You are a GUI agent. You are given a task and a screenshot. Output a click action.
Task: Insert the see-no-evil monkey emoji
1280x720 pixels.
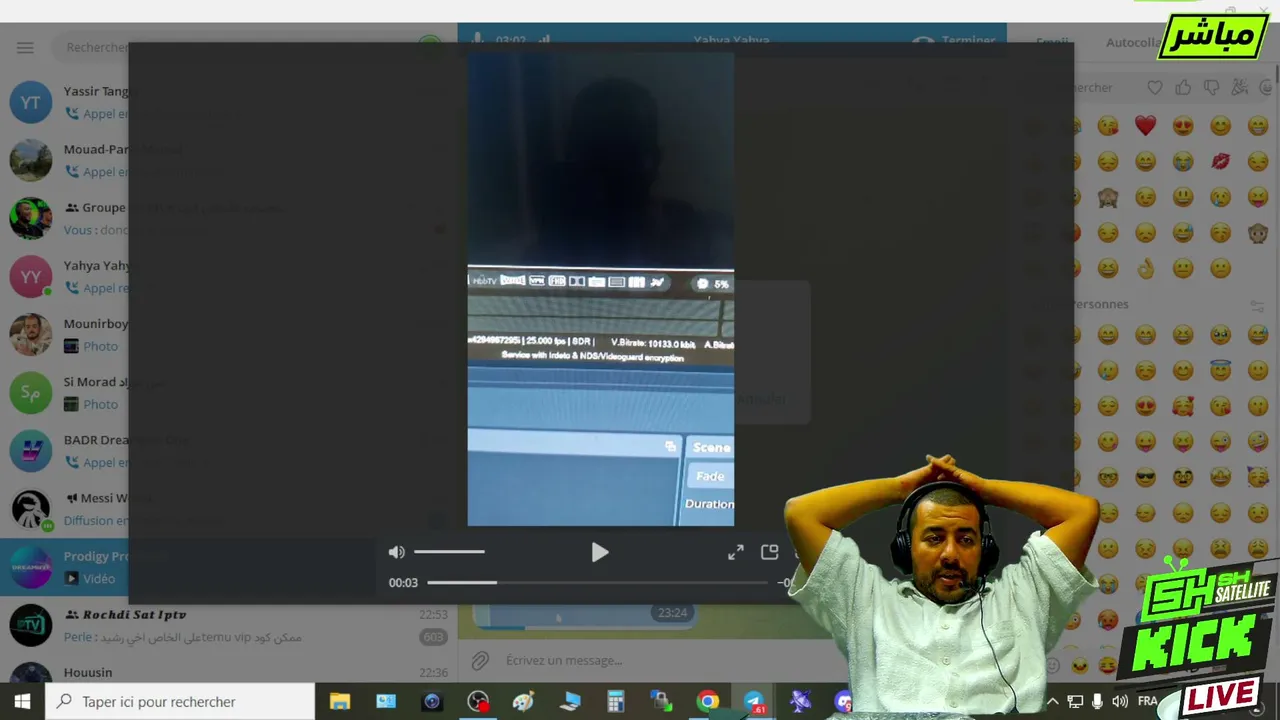click(1108, 197)
